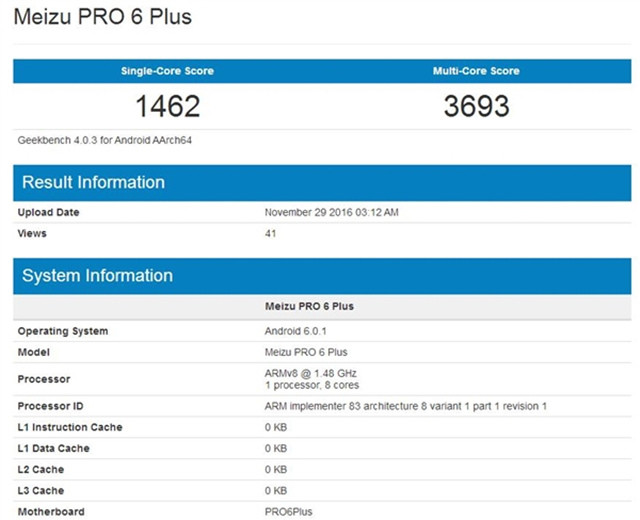
Task: Click the Geekbench 4.0.3 for Android text
Action: coord(105,140)
